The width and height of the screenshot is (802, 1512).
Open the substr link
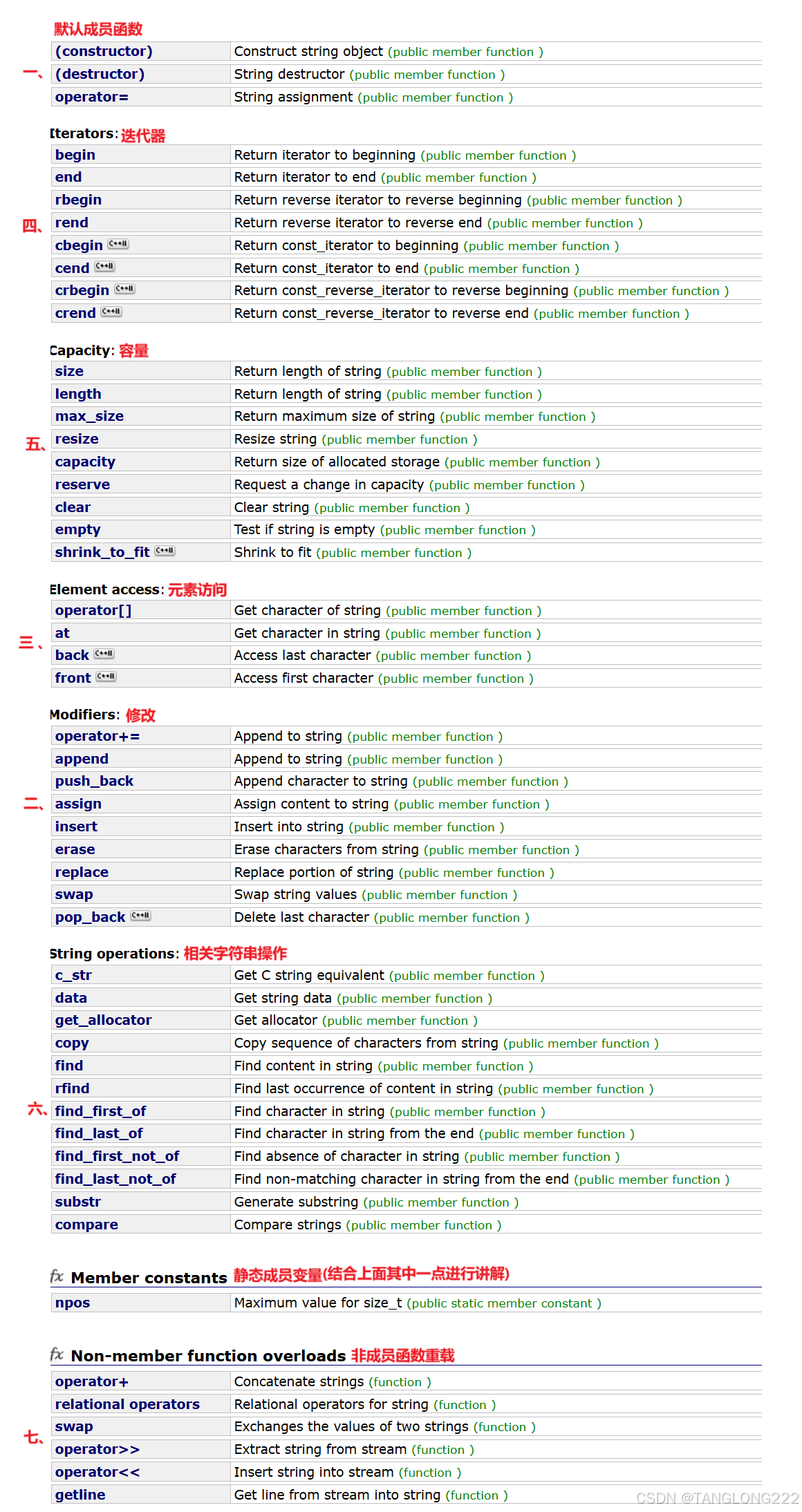78,1202
